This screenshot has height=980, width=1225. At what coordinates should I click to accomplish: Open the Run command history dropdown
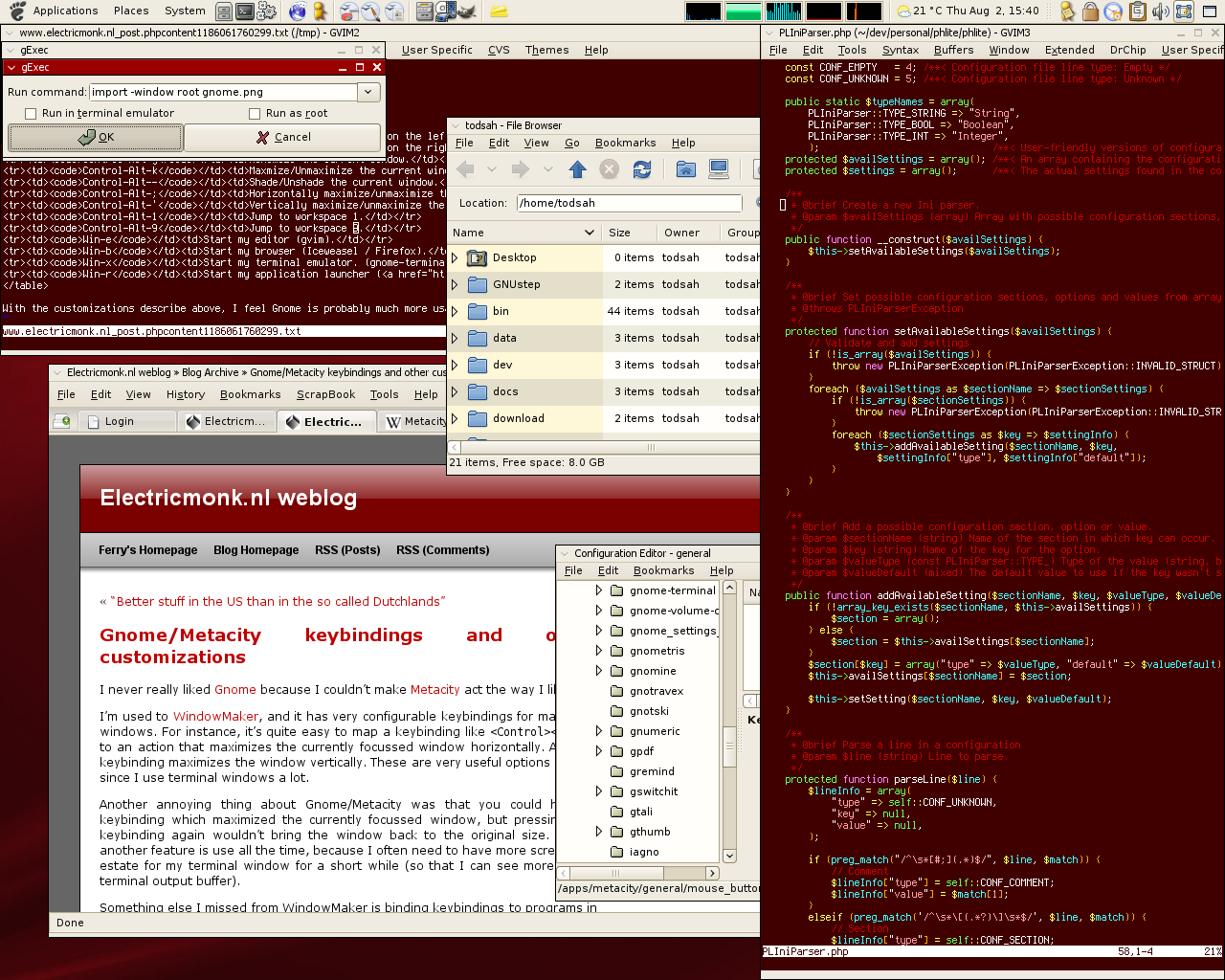pyautogui.click(x=368, y=92)
